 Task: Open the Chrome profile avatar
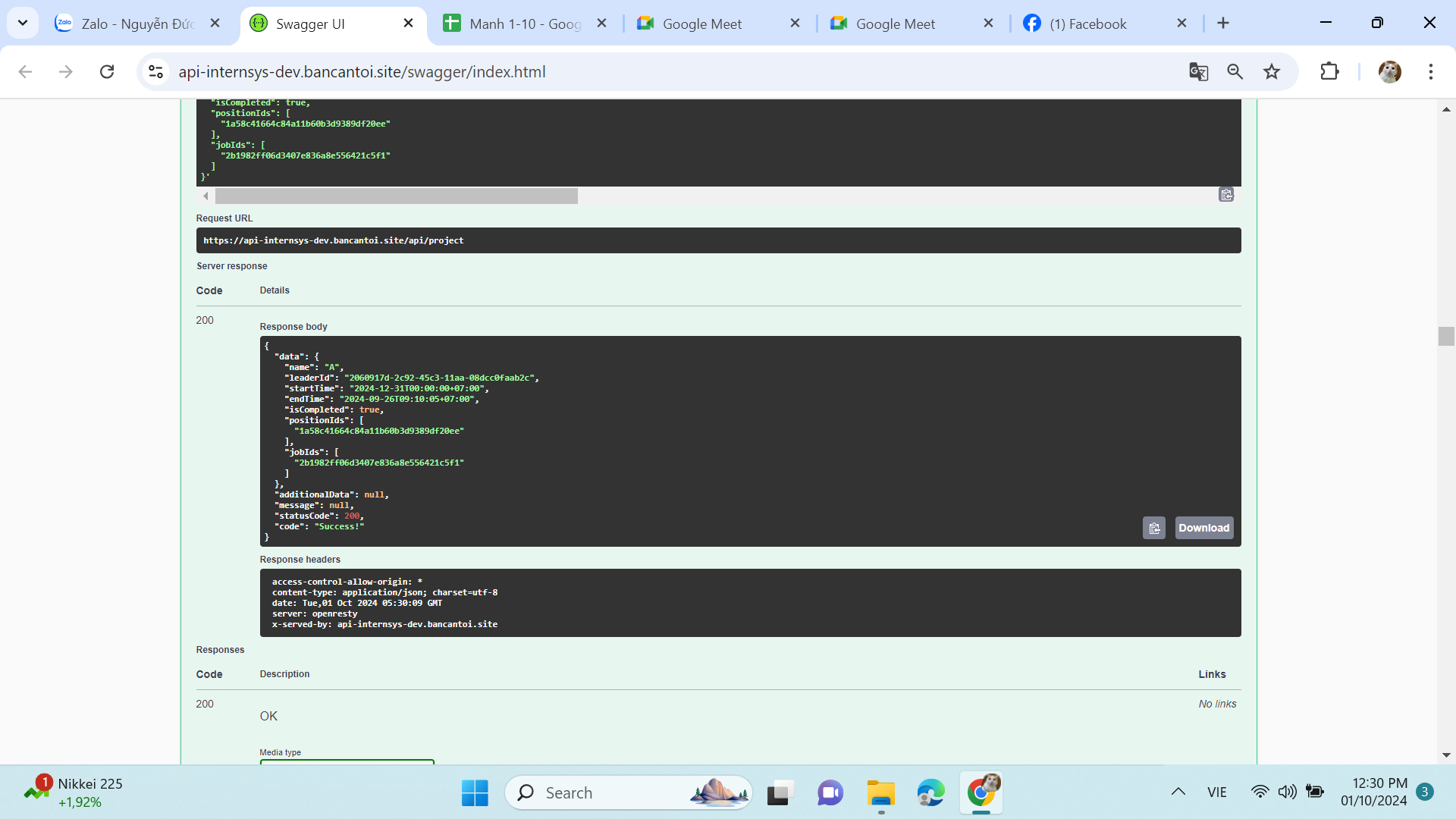tap(1389, 72)
